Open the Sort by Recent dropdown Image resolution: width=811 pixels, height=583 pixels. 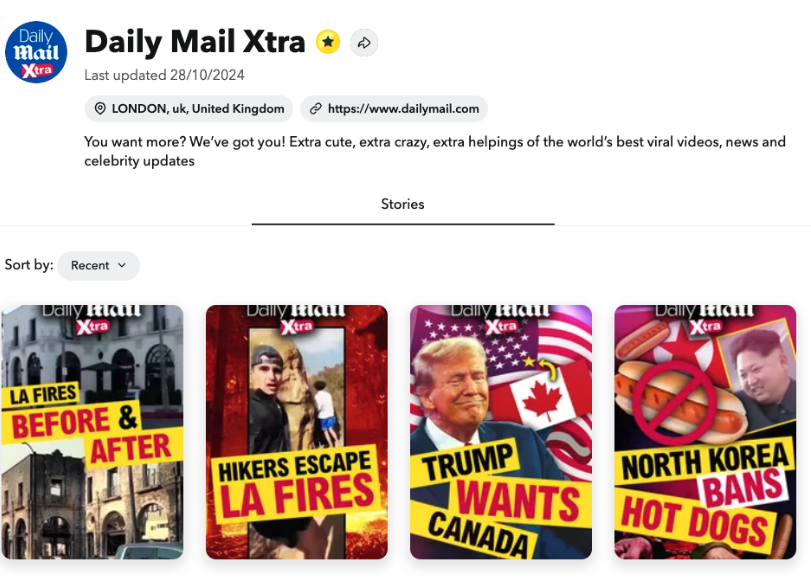point(99,266)
